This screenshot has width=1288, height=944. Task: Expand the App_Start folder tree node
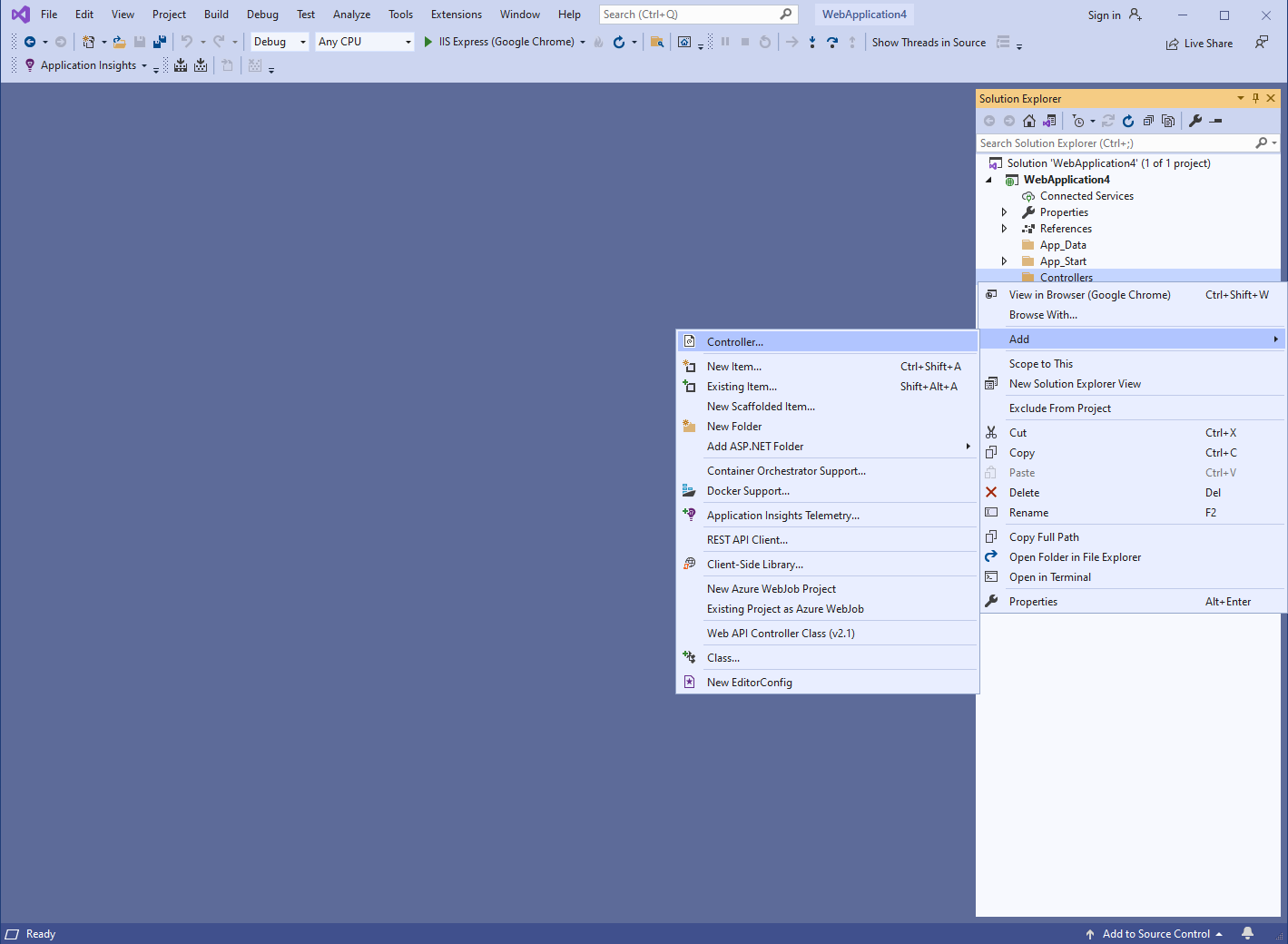pyautogui.click(x=1004, y=261)
